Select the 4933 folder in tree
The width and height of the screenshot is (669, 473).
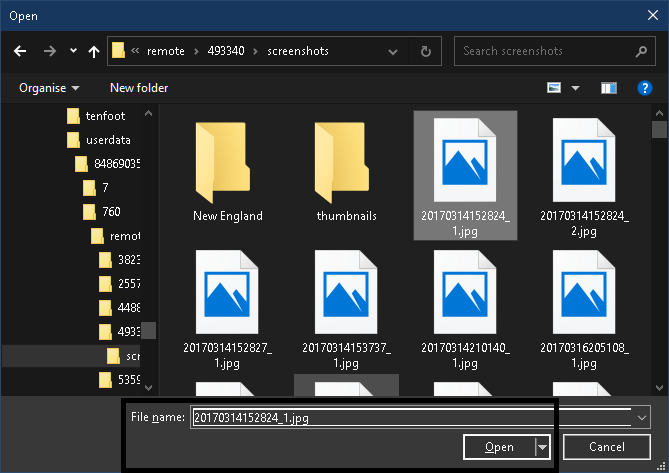pos(119,331)
